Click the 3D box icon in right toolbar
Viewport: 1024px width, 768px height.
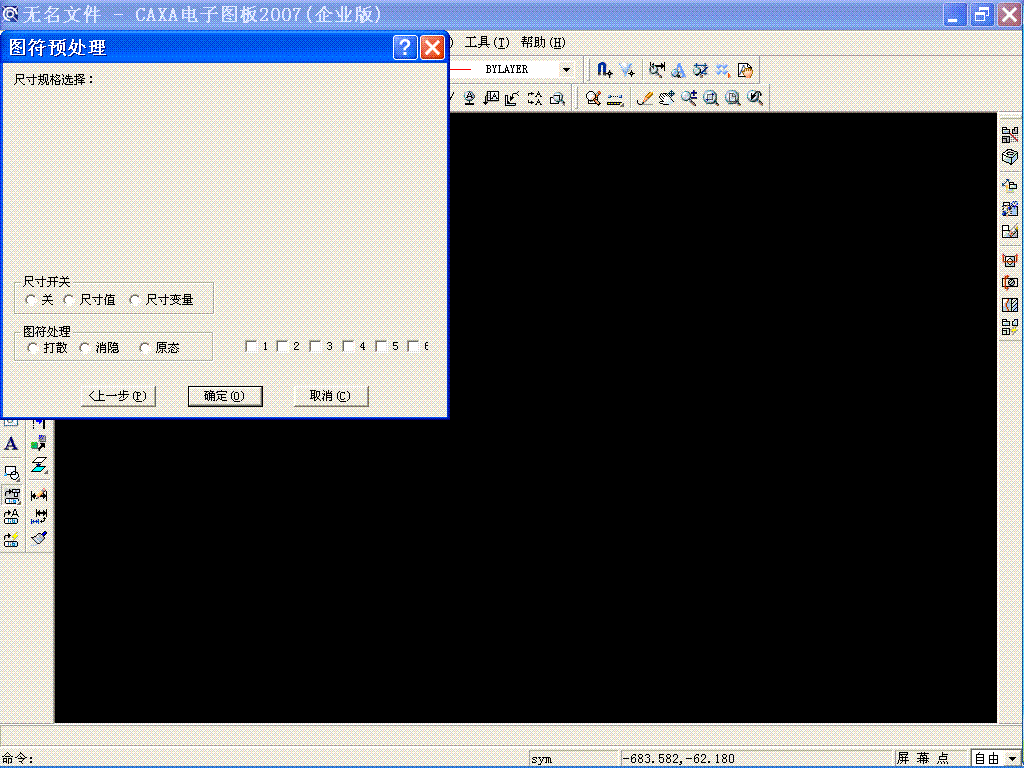1010,157
